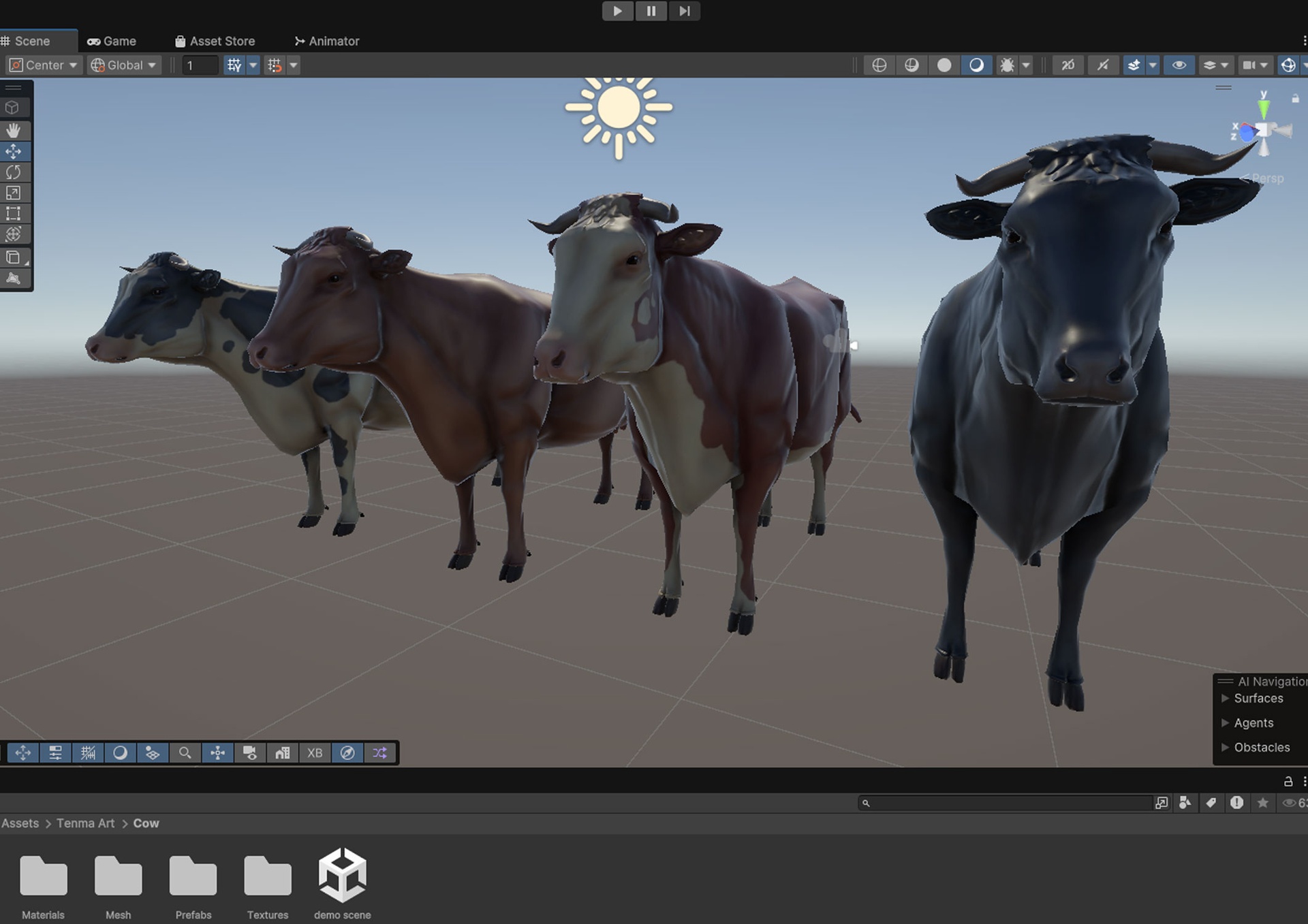Select solid shaded sphere draw mode
The image size is (1308, 924).
[944, 65]
